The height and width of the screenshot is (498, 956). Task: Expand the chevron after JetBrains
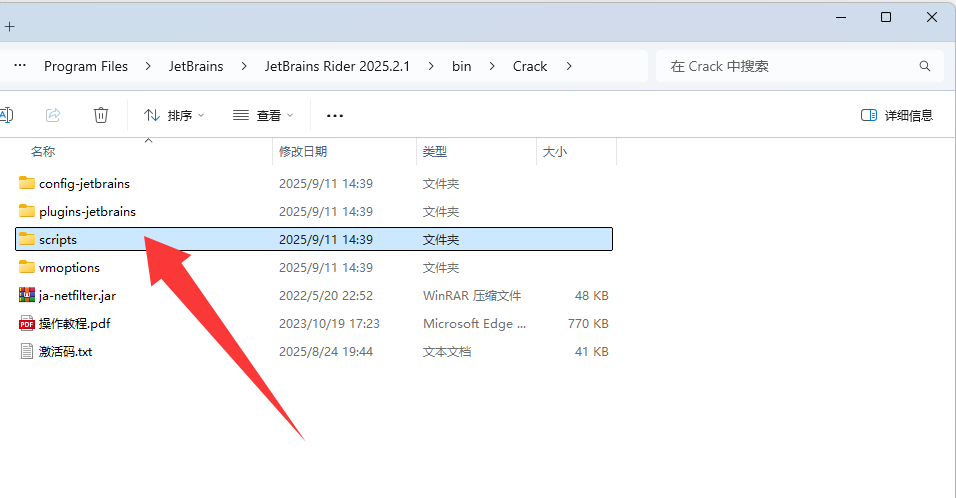244,66
